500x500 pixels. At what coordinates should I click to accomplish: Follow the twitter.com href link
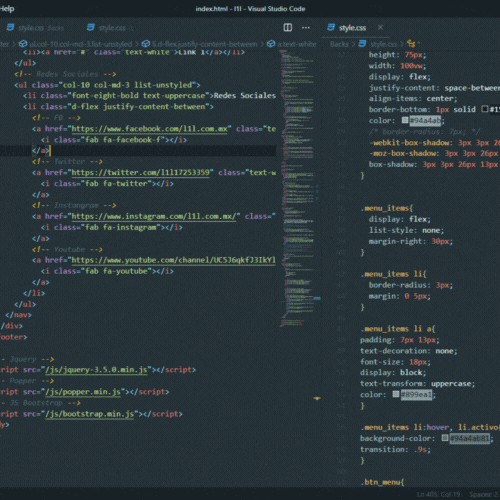point(141,172)
